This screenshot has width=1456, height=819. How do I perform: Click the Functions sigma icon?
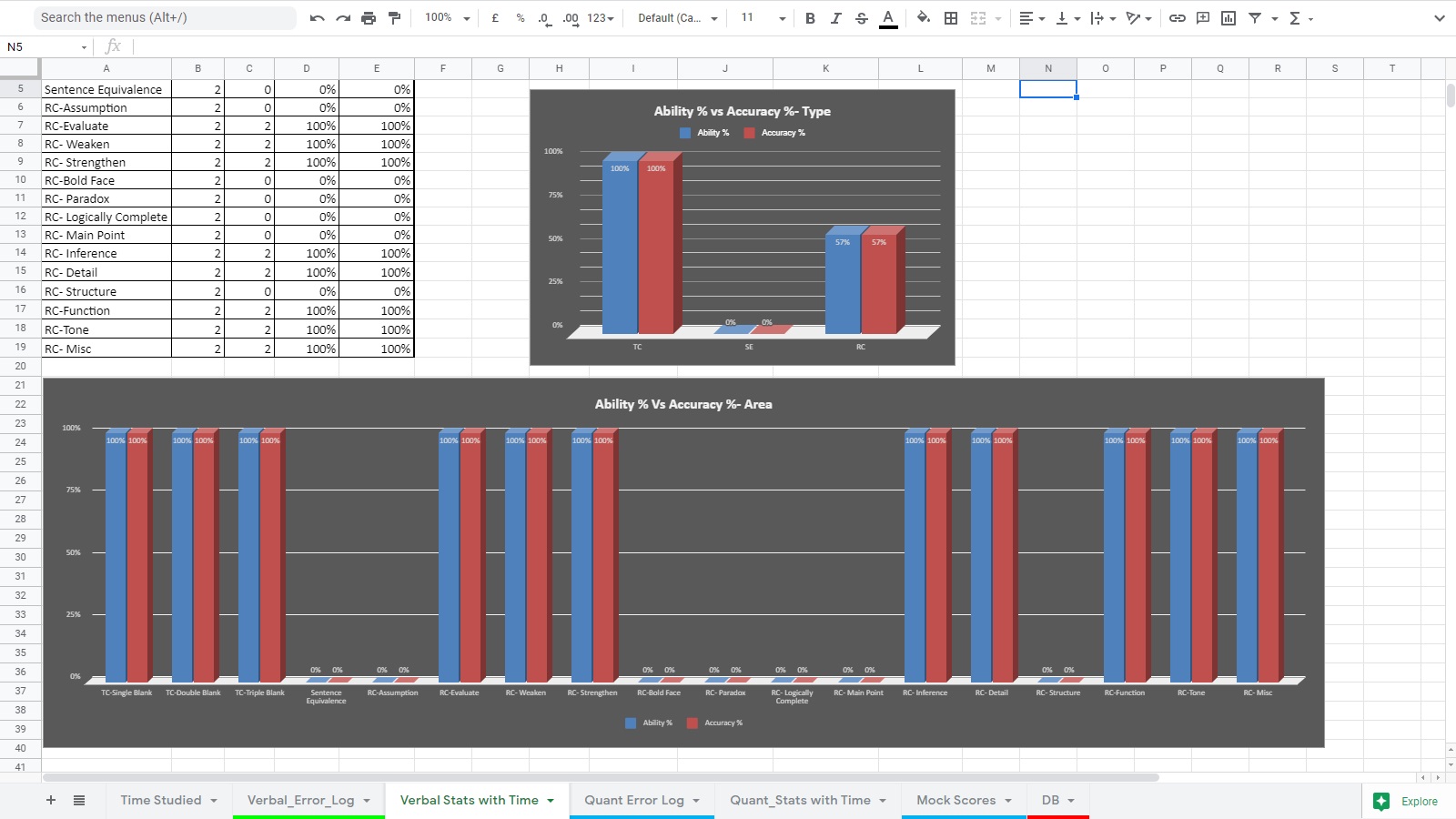(x=1295, y=18)
